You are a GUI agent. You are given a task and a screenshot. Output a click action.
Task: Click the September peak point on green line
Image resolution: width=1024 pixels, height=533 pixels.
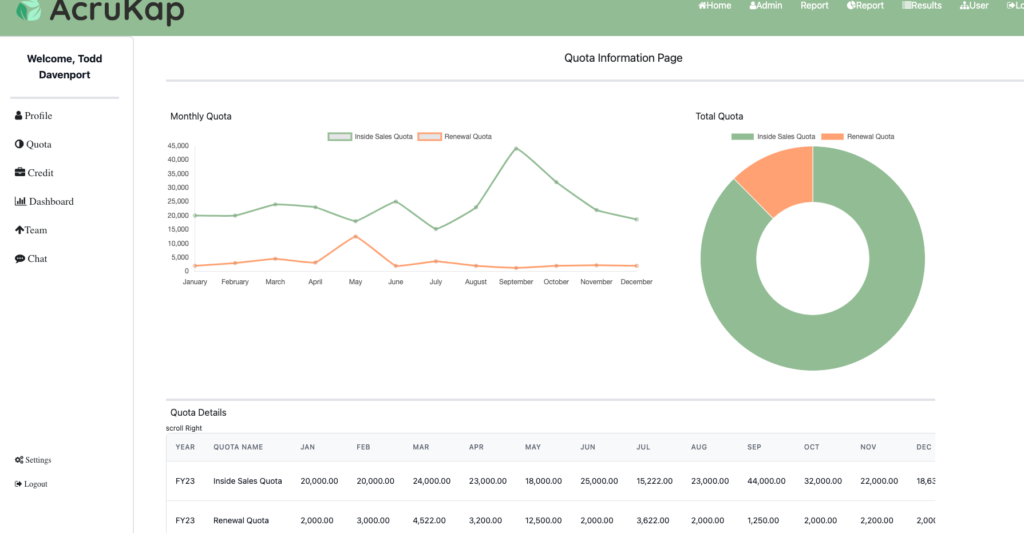(516, 148)
